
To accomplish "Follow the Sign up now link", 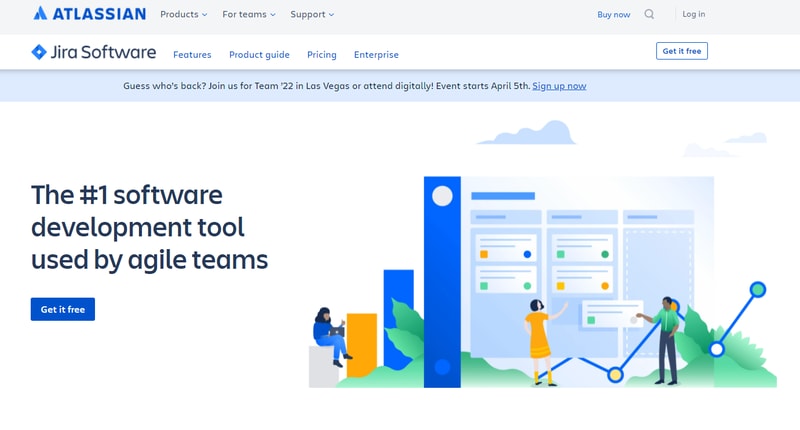I will [x=559, y=86].
